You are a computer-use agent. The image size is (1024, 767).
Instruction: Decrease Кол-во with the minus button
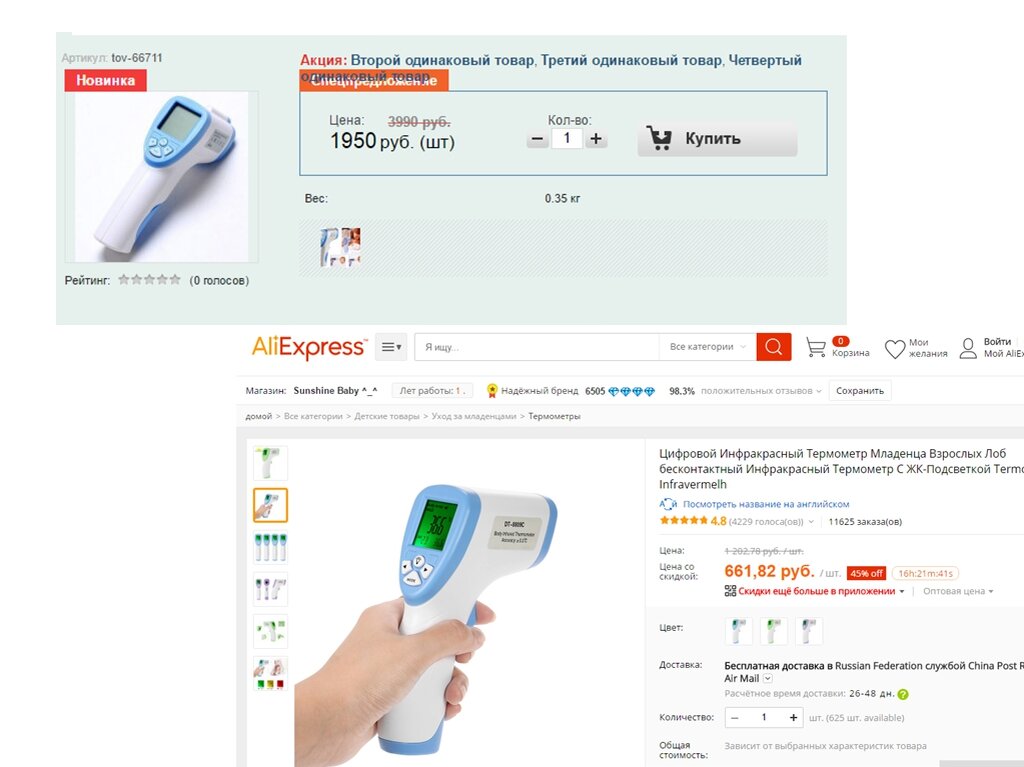537,139
